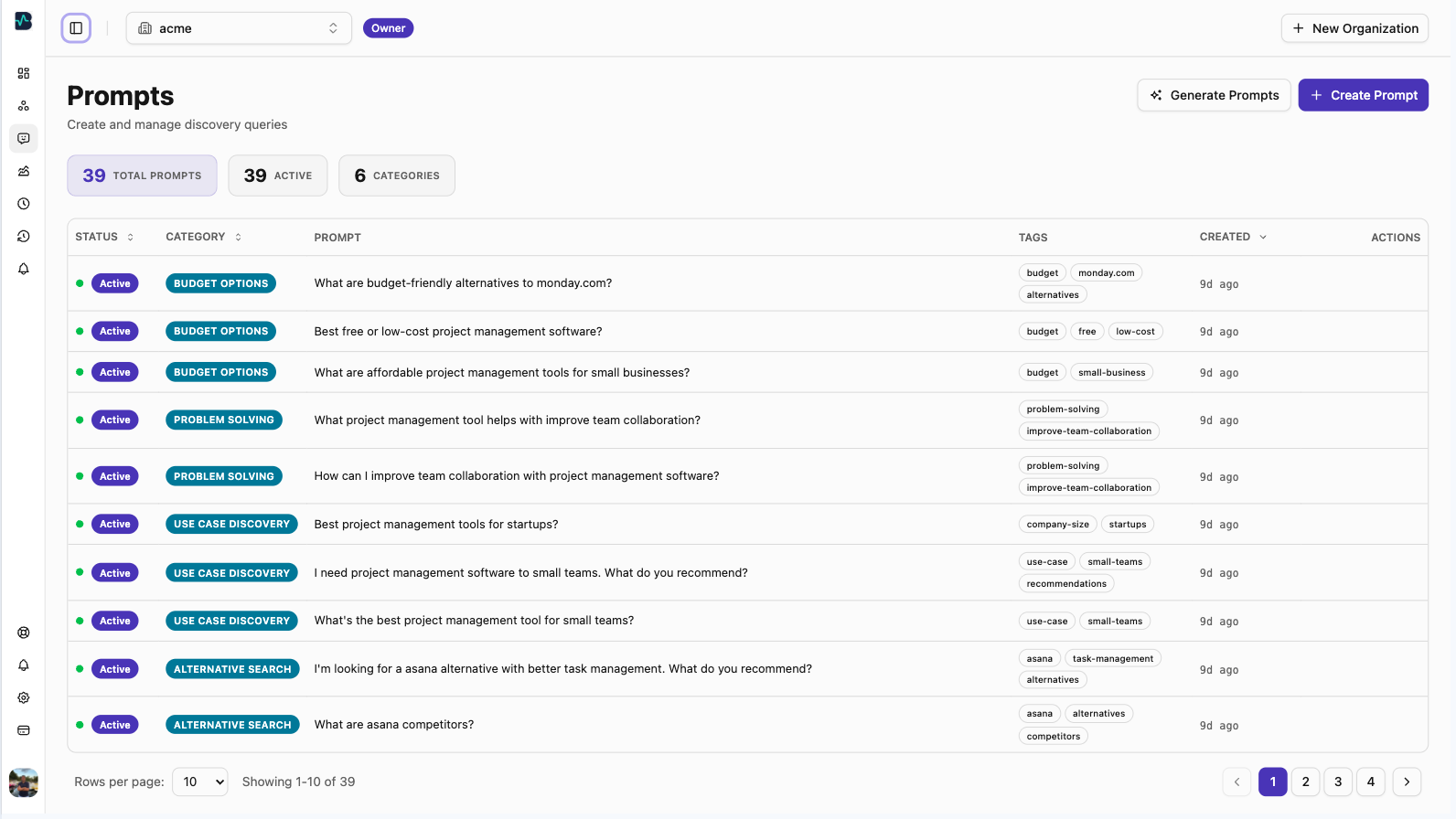Screen dimensions: 1456x819
Task: Click Alternative Search badge on asana competitors row
Action: [232, 725]
